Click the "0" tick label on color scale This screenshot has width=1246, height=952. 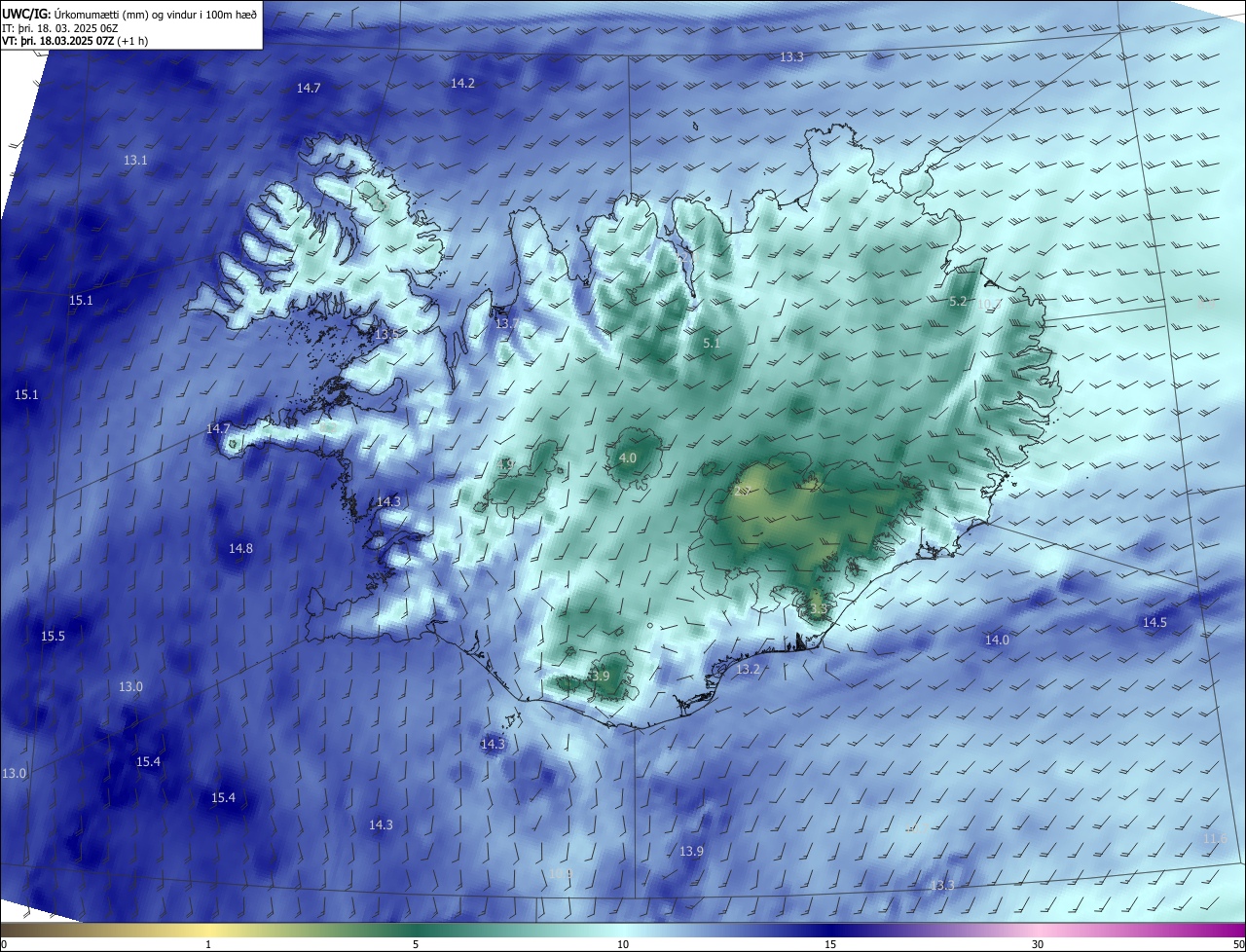pos(4,944)
